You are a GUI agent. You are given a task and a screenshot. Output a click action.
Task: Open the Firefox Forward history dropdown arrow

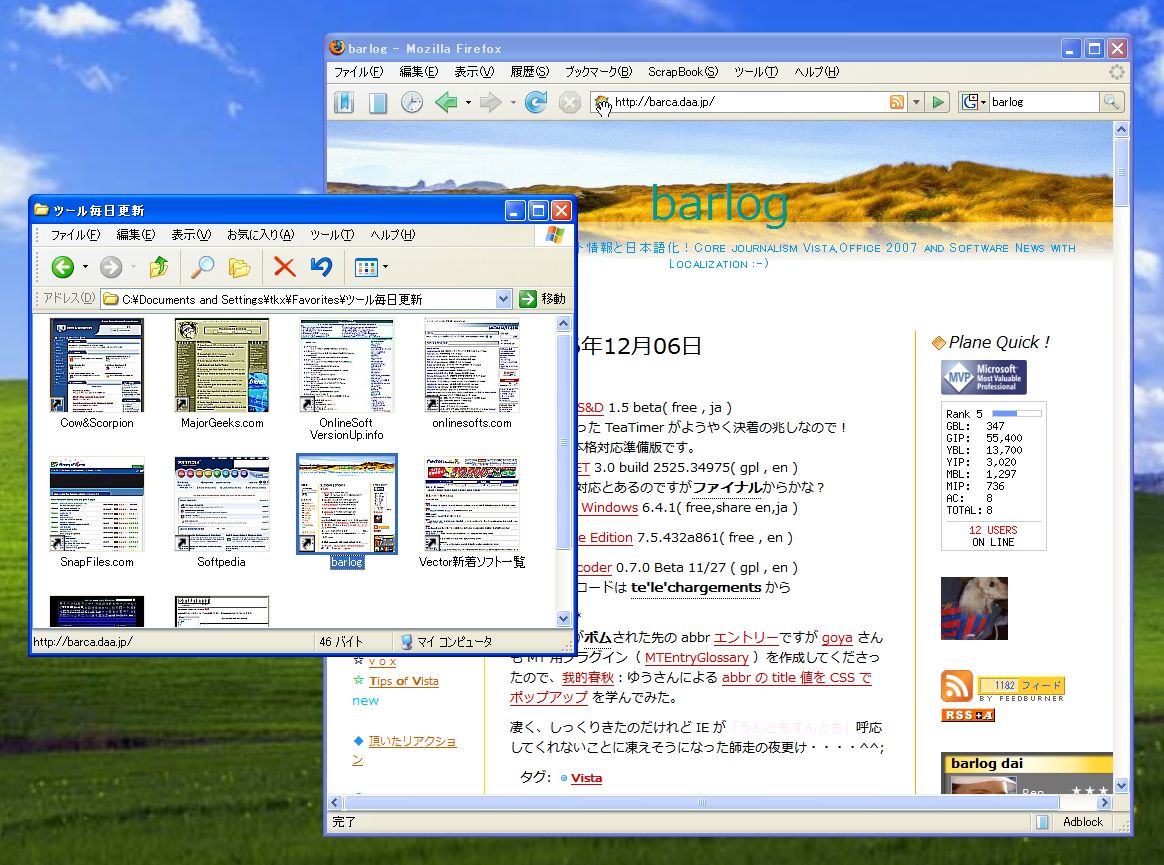pos(513,102)
